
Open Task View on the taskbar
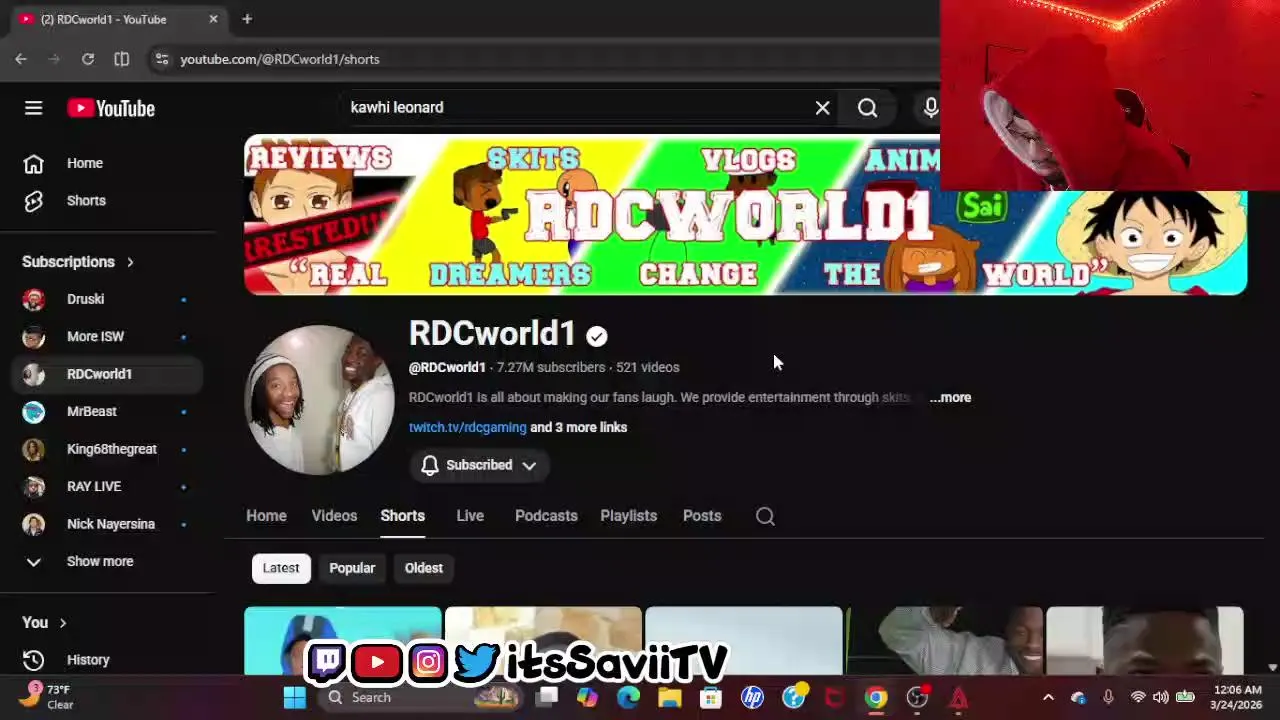[x=546, y=697]
